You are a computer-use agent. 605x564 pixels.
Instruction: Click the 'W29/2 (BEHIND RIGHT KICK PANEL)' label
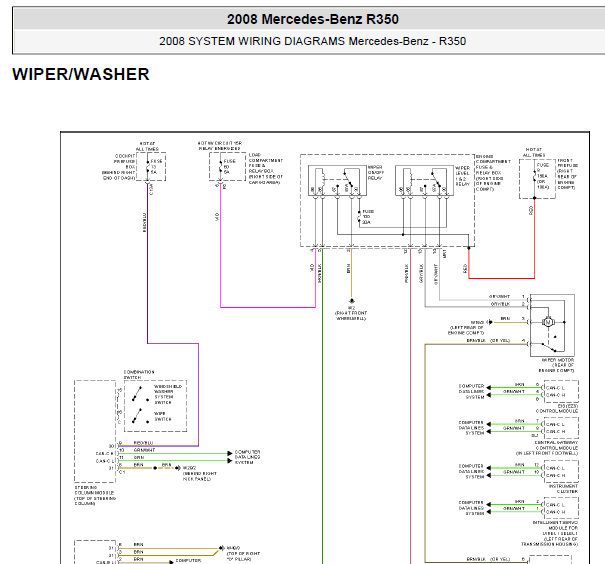199,473
